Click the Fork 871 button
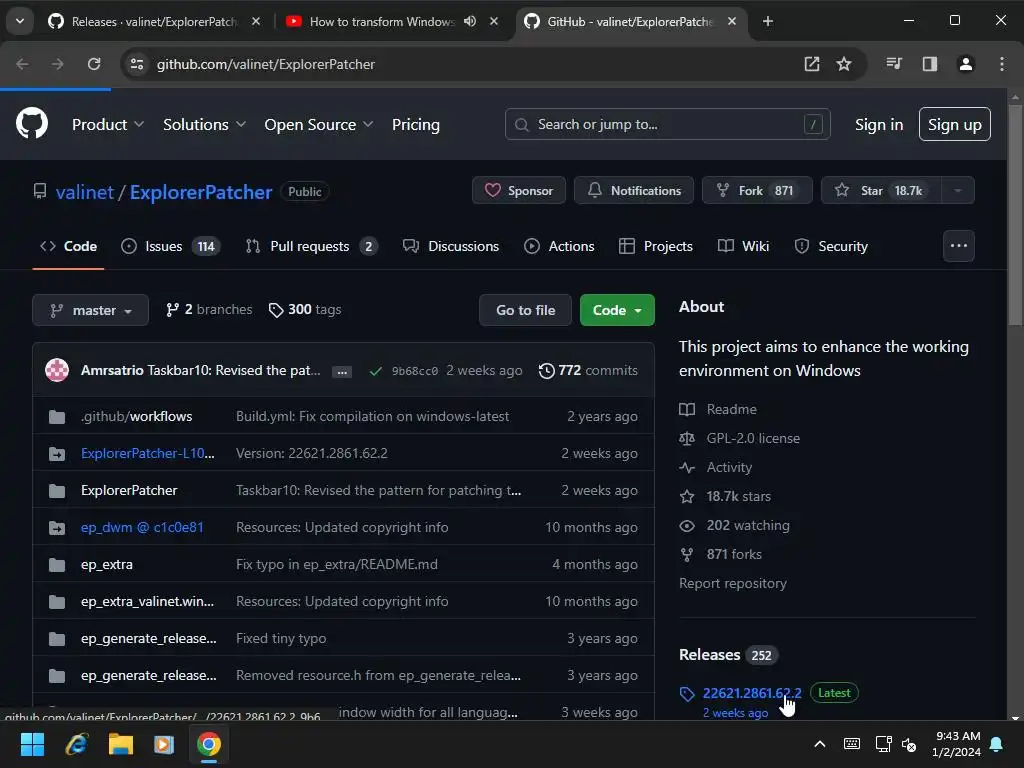Viewport: 1024px width, 768px height. coord(757,191)
